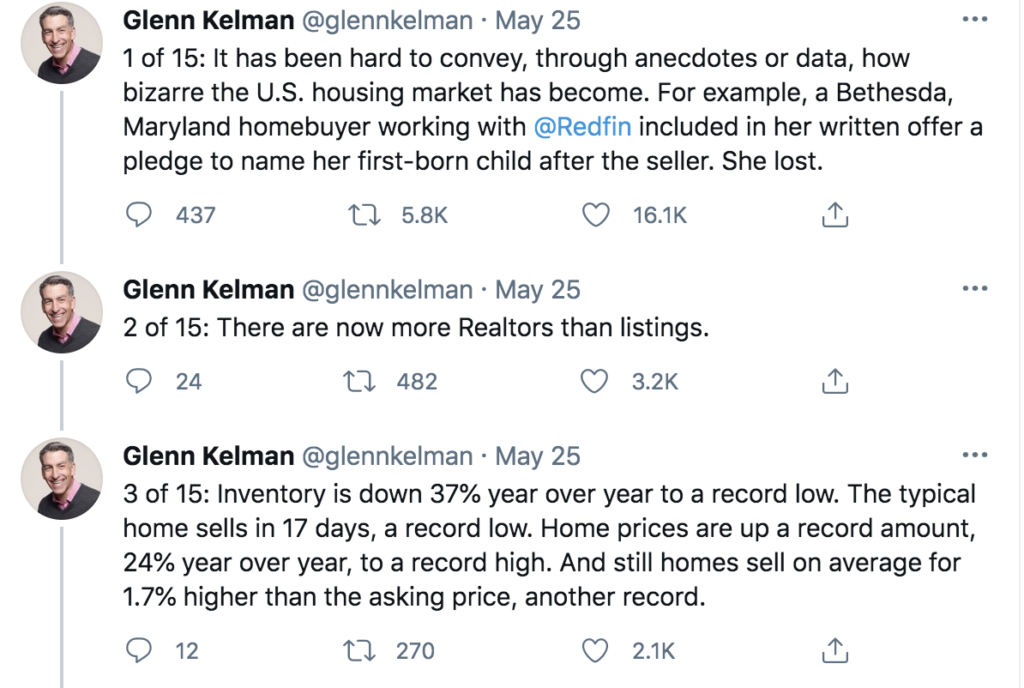Retweet the 3 of 15 tweet
The width and height of the screenshot is (1024, 688).
click(x=360, y=651)
